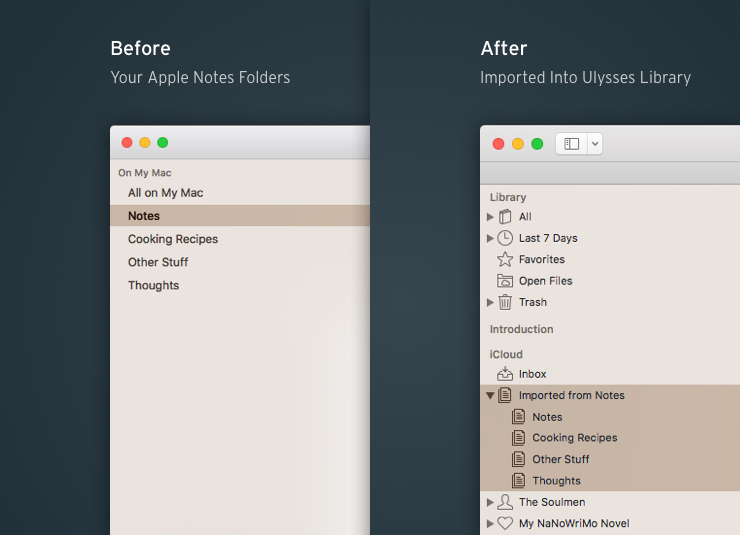Expand My NaNoWriMo Novel group
The width and height of the screenshot is (740, 535).
tap(490, 523)
